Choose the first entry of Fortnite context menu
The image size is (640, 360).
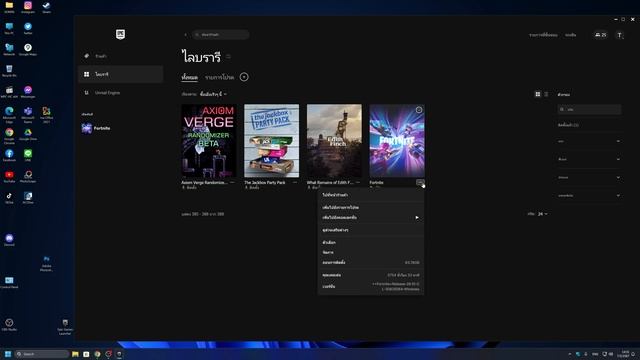[371, 195]
